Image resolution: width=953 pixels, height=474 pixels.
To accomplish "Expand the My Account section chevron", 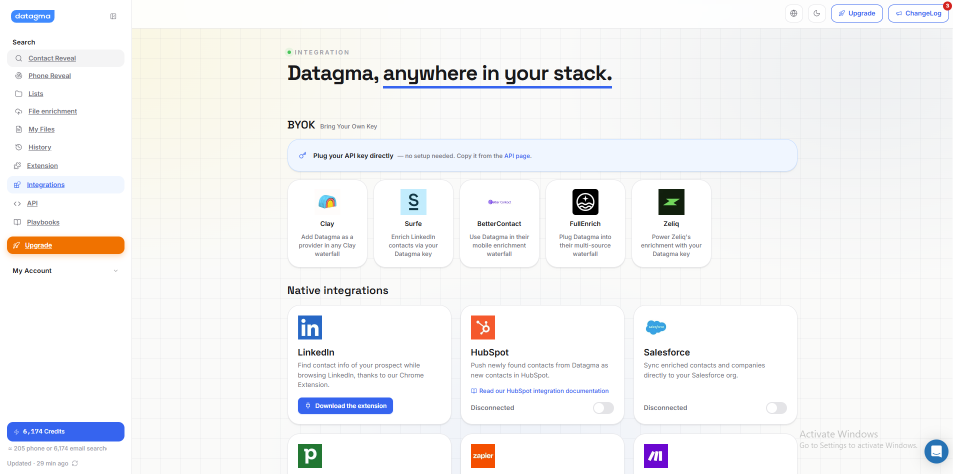I will 115,271.
